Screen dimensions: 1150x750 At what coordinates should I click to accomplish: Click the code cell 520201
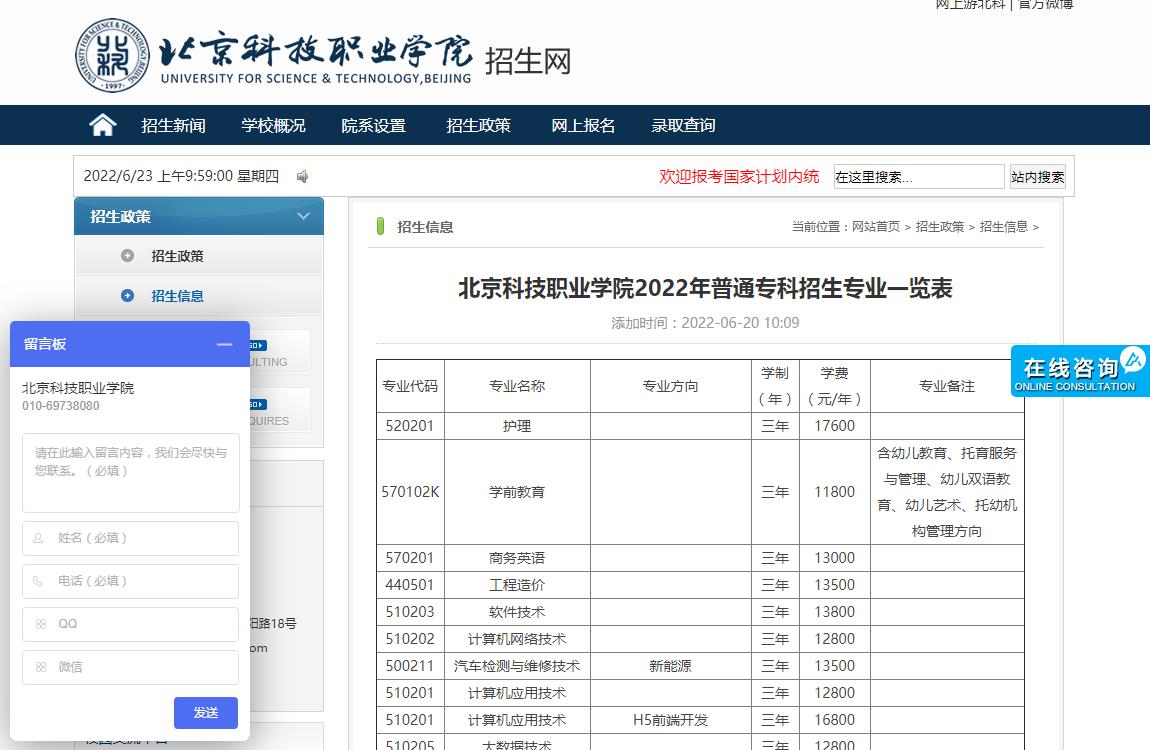pos(410,426)
